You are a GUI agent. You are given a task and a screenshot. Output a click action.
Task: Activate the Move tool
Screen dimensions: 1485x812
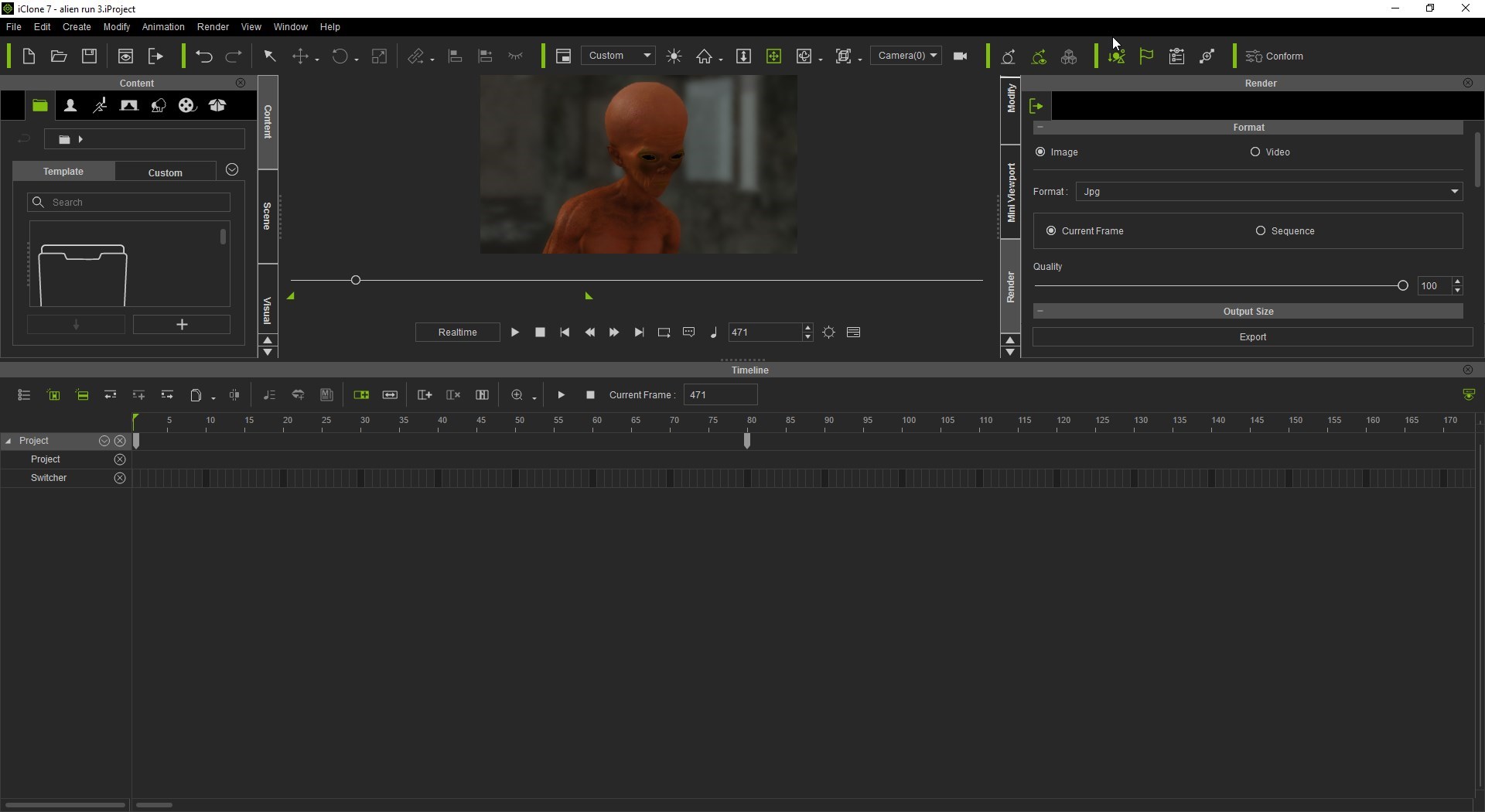[301, 56]
